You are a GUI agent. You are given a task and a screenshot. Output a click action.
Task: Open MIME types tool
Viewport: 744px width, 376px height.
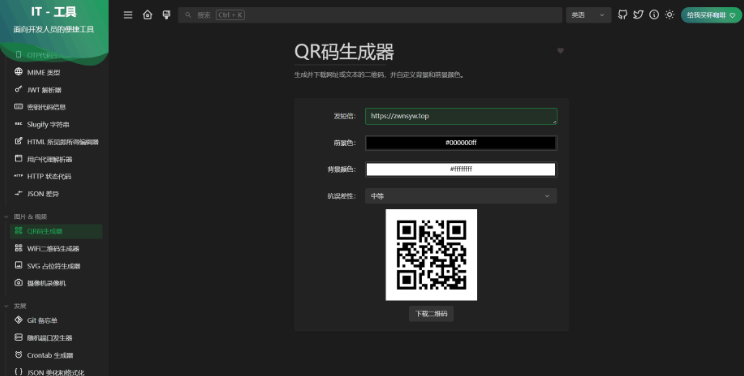56,72
